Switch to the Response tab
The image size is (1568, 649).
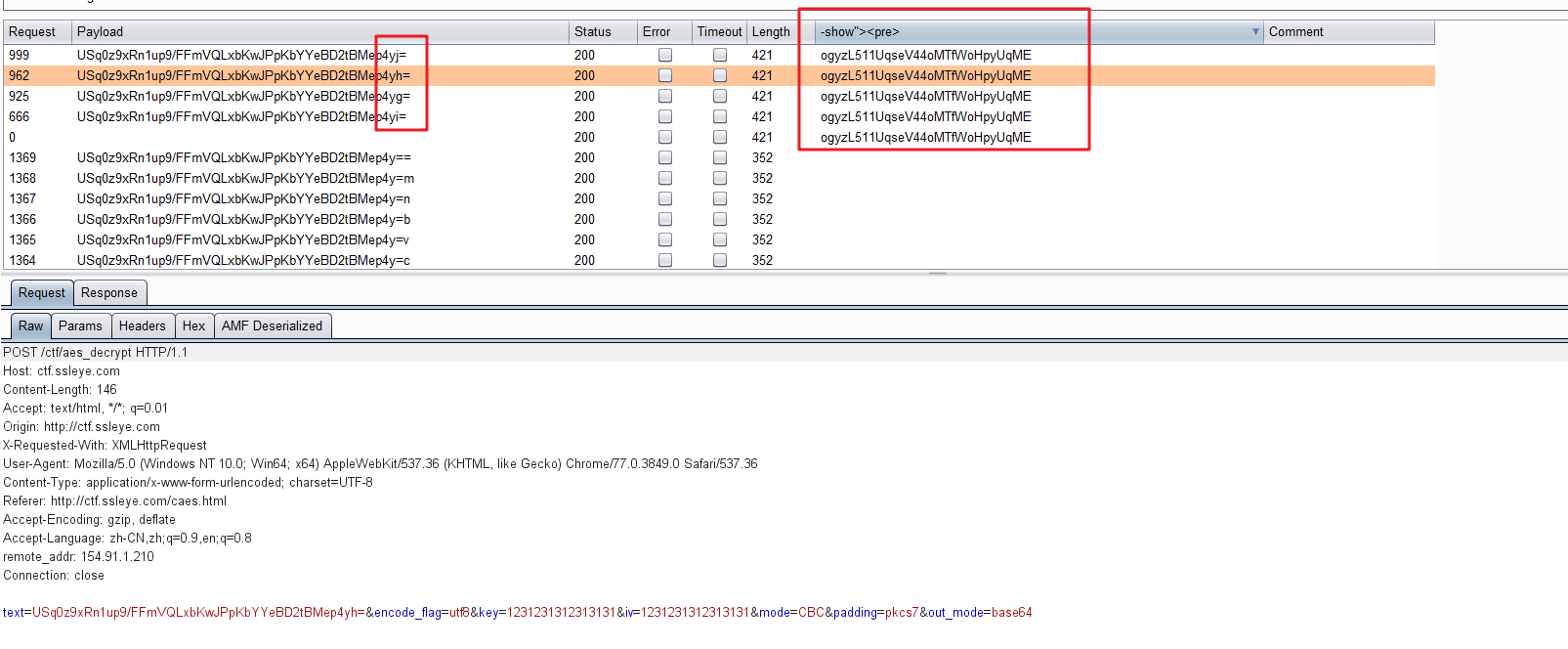109,293
